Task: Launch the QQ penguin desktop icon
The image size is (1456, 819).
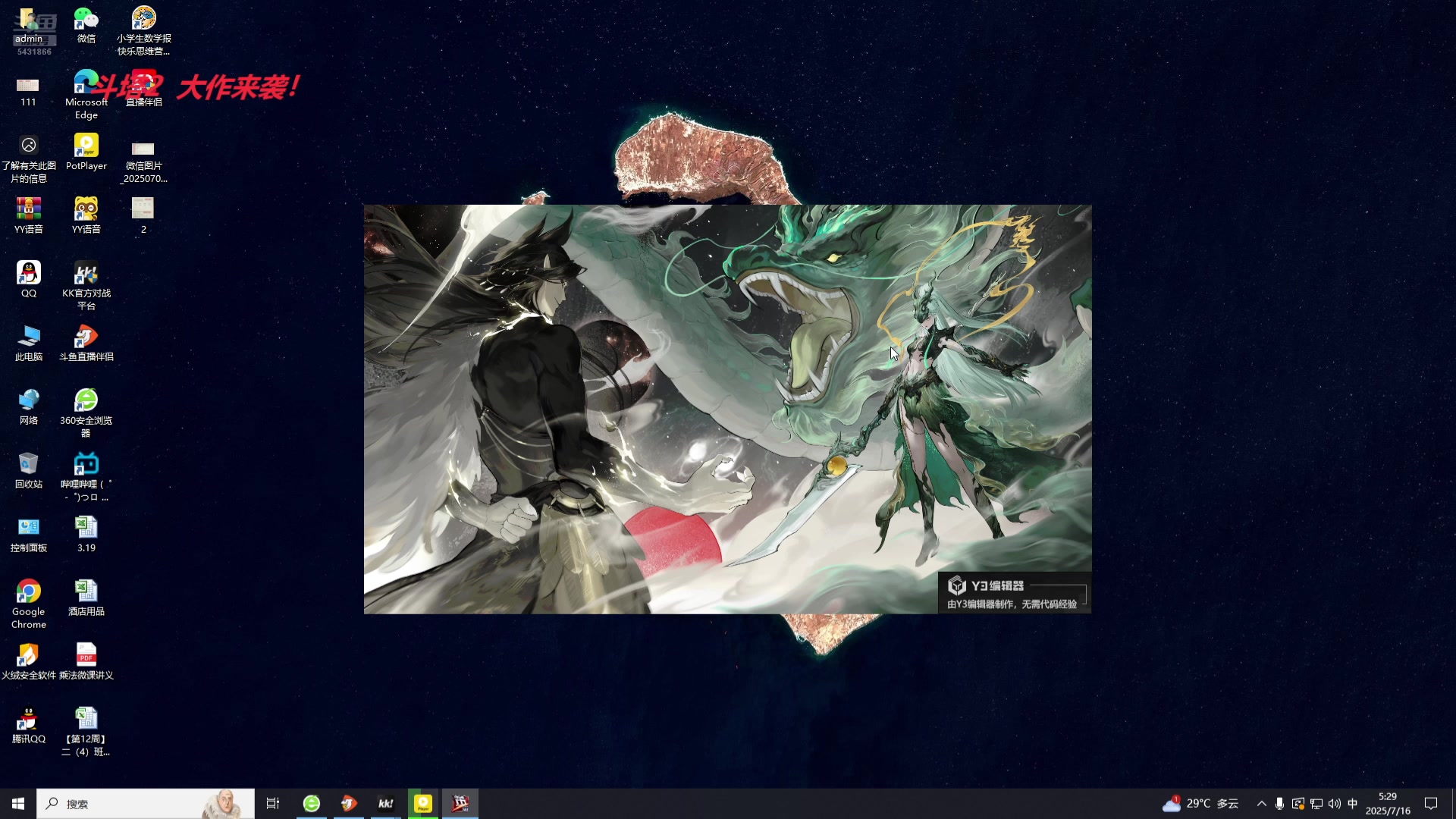Action: pos(29,279)
